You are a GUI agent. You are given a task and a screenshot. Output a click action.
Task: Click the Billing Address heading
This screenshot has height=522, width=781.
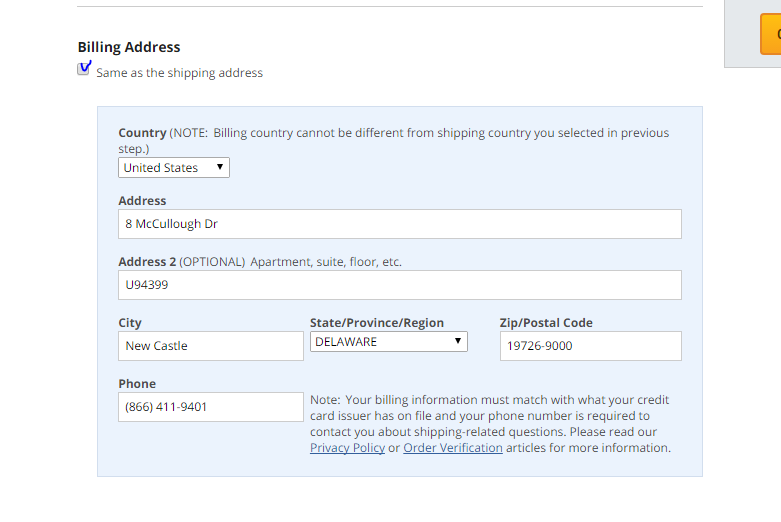pos(129,47)
